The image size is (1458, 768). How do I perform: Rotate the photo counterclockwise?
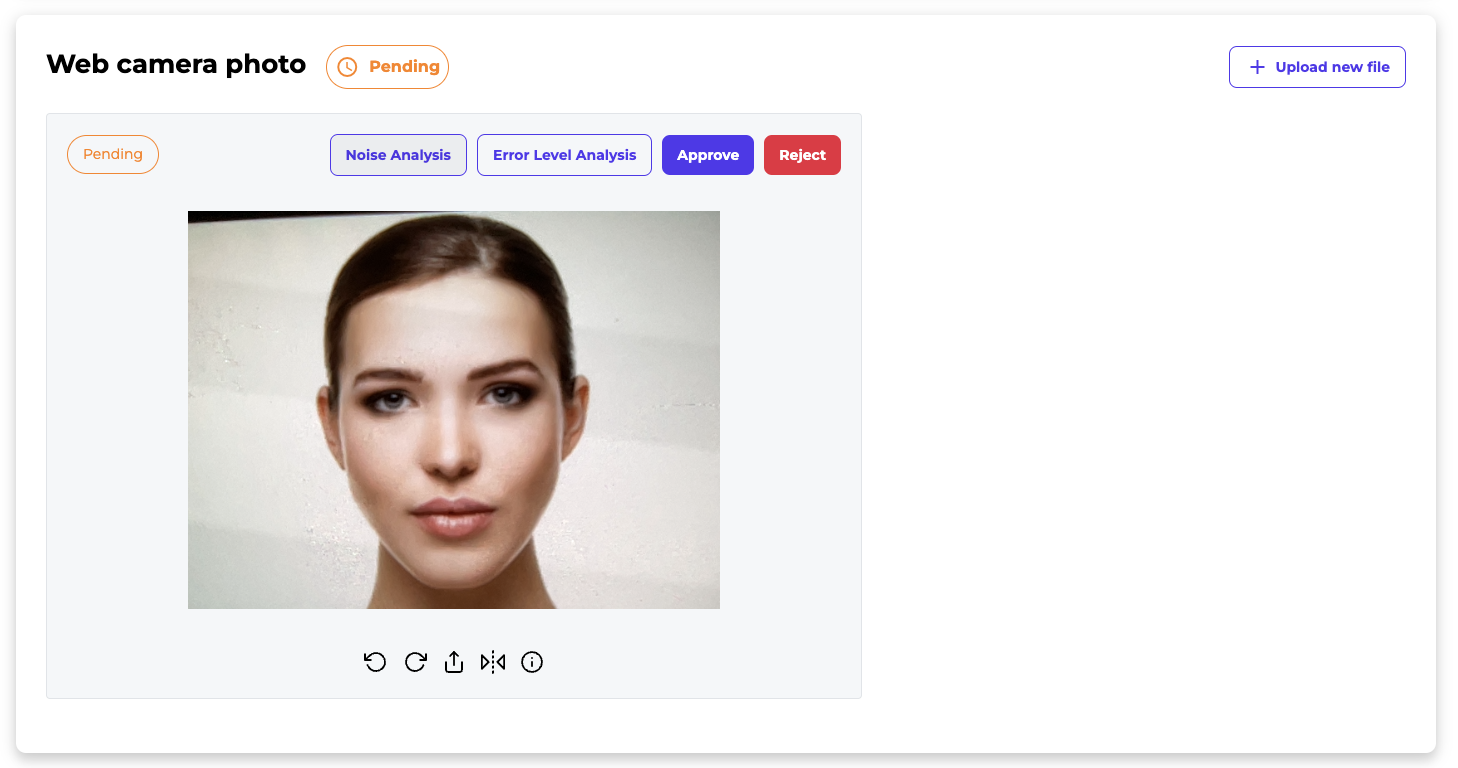click(375, 662)
